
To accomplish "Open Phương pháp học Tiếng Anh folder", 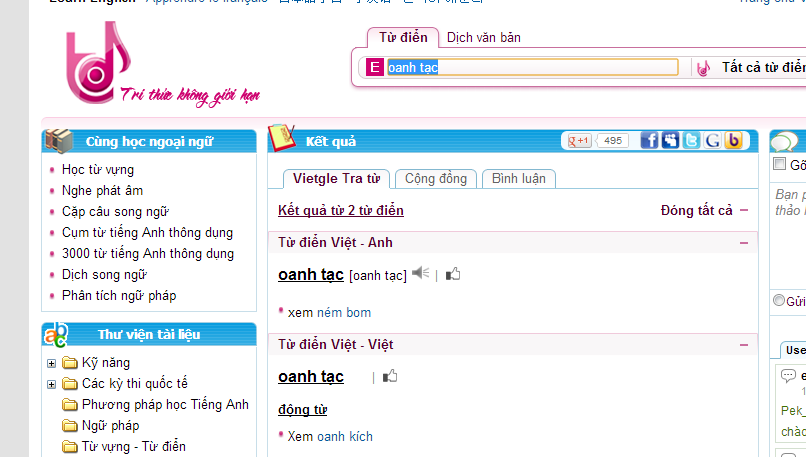I will [x=165, y=405].
